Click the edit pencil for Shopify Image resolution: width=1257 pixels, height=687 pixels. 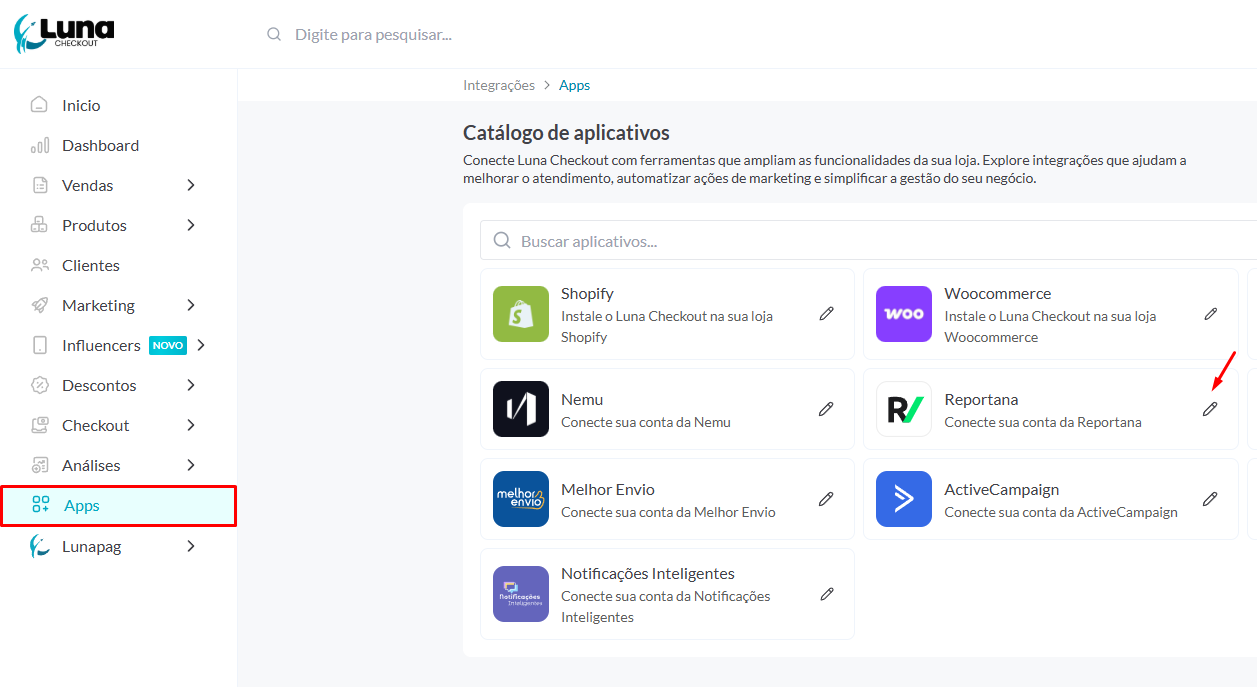(x=826, y=314)
